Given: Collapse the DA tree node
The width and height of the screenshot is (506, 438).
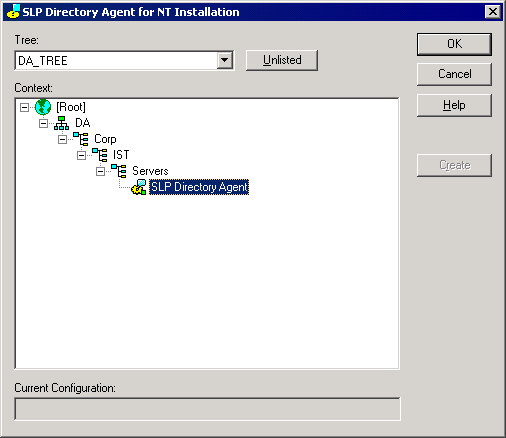Looking at the screenshot, I should pos(43,123).
